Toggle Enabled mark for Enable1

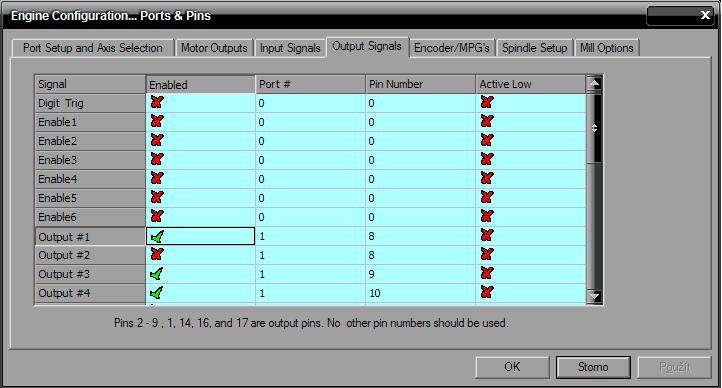(157, 122)
